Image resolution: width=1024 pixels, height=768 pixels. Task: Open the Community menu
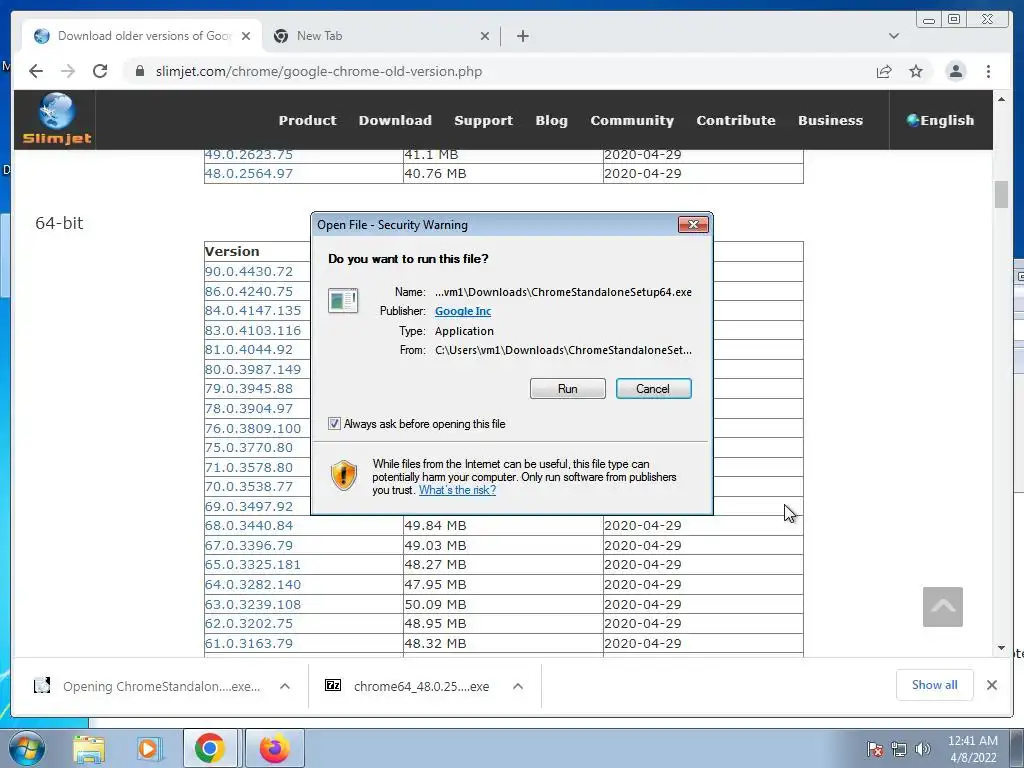[632, 120]
